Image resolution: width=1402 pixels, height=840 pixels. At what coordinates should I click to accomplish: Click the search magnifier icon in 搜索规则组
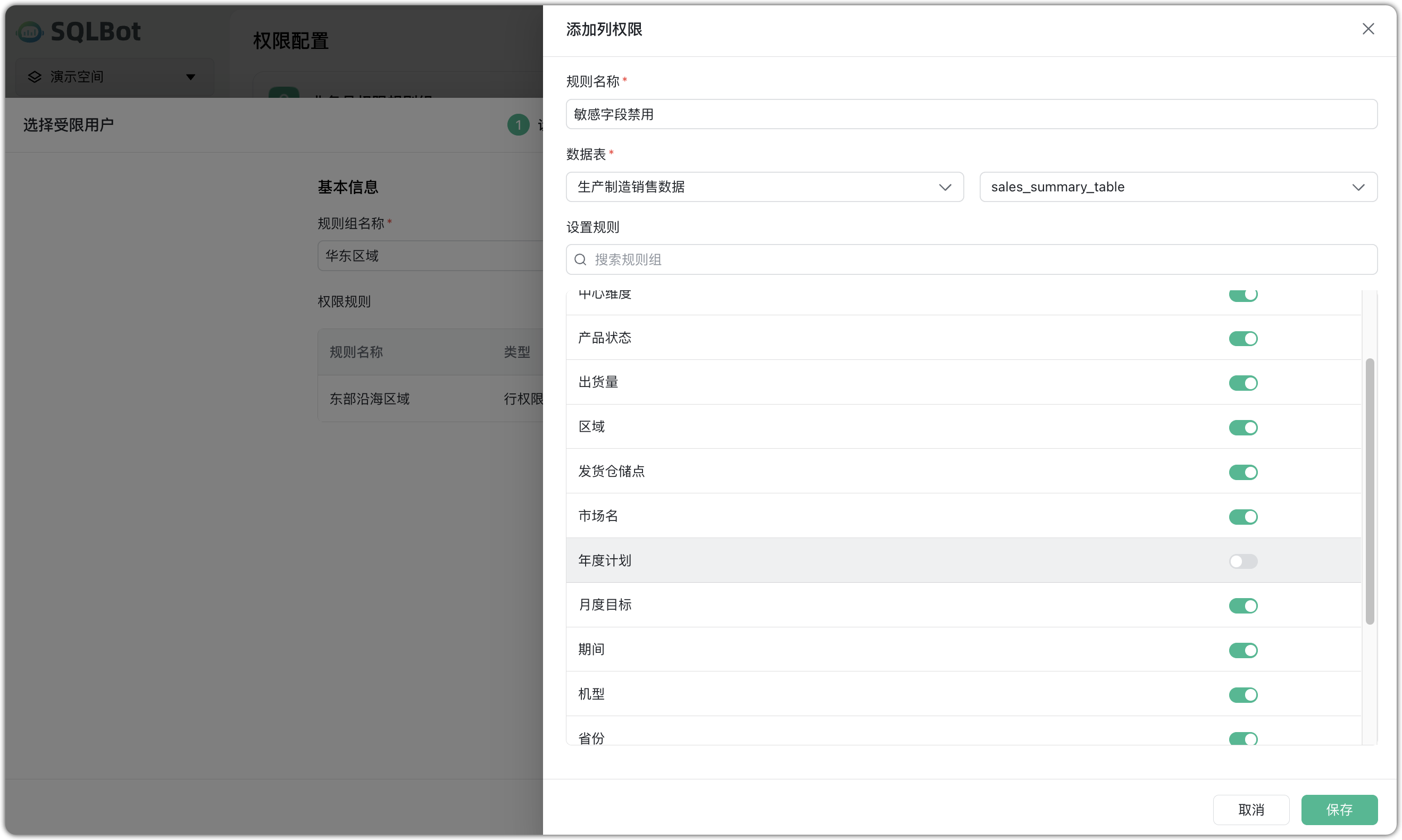[x=580, y=259]
